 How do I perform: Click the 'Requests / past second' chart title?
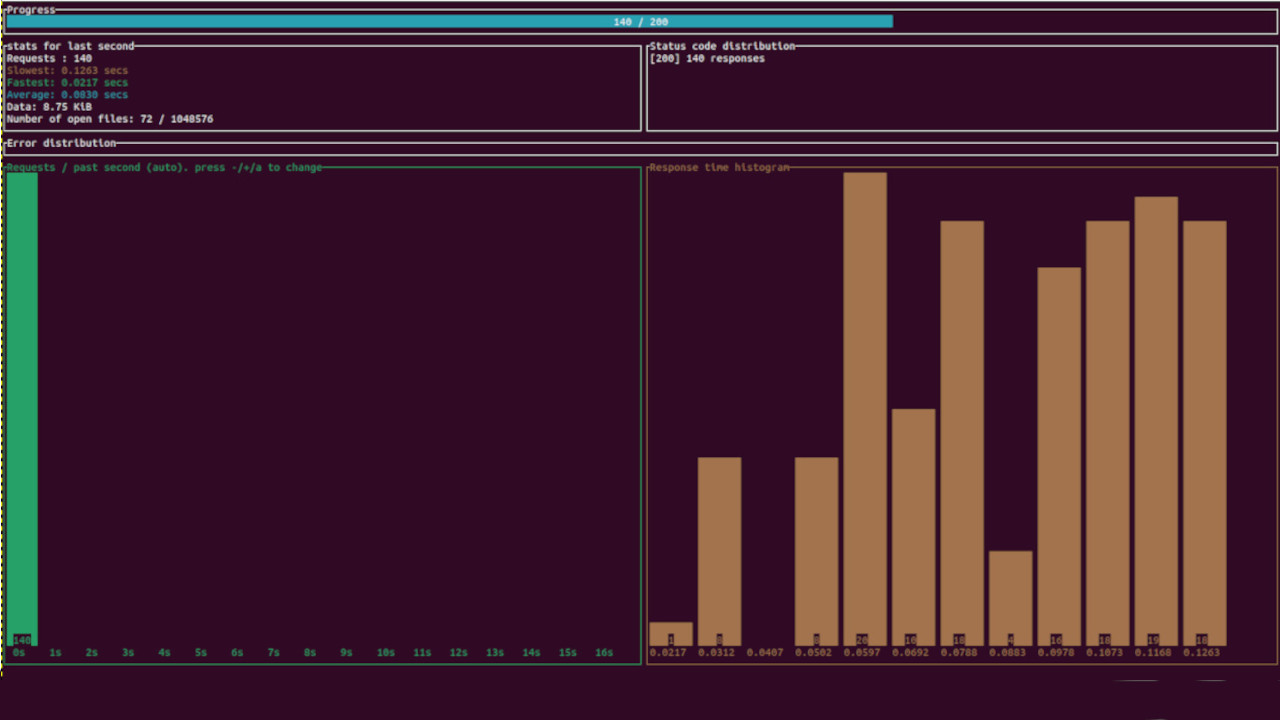(x=164, y=167)
